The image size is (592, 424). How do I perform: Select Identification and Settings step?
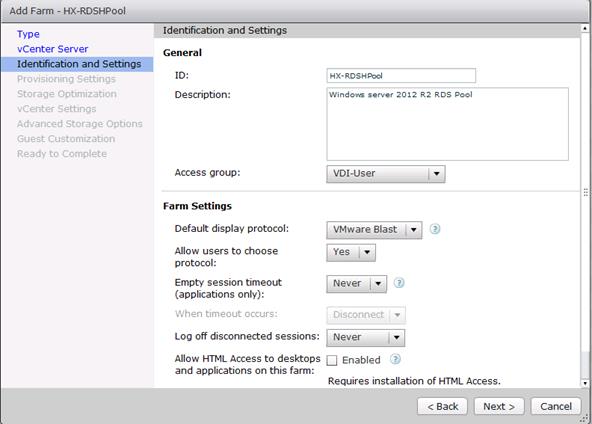[x=77, y=64]
